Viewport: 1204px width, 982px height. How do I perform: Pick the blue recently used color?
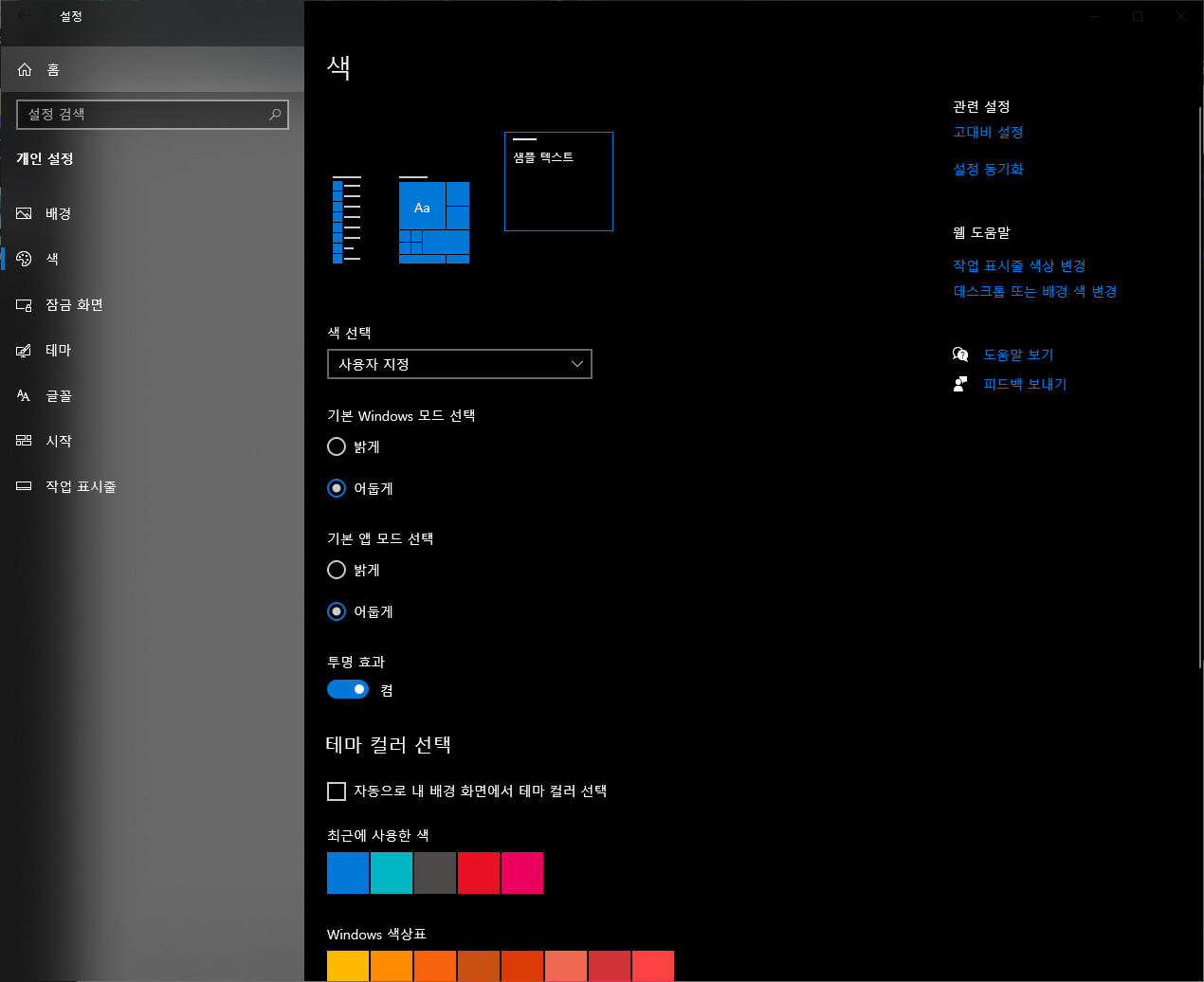348,873
